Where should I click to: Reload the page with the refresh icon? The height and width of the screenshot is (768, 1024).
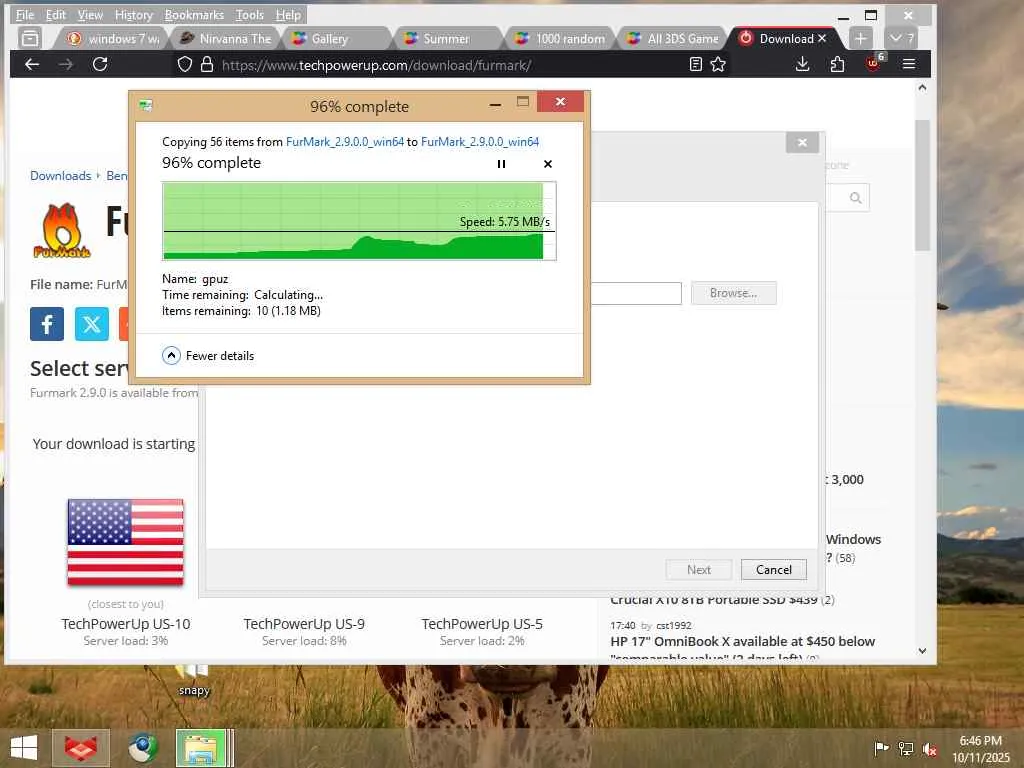coord(100,64)
